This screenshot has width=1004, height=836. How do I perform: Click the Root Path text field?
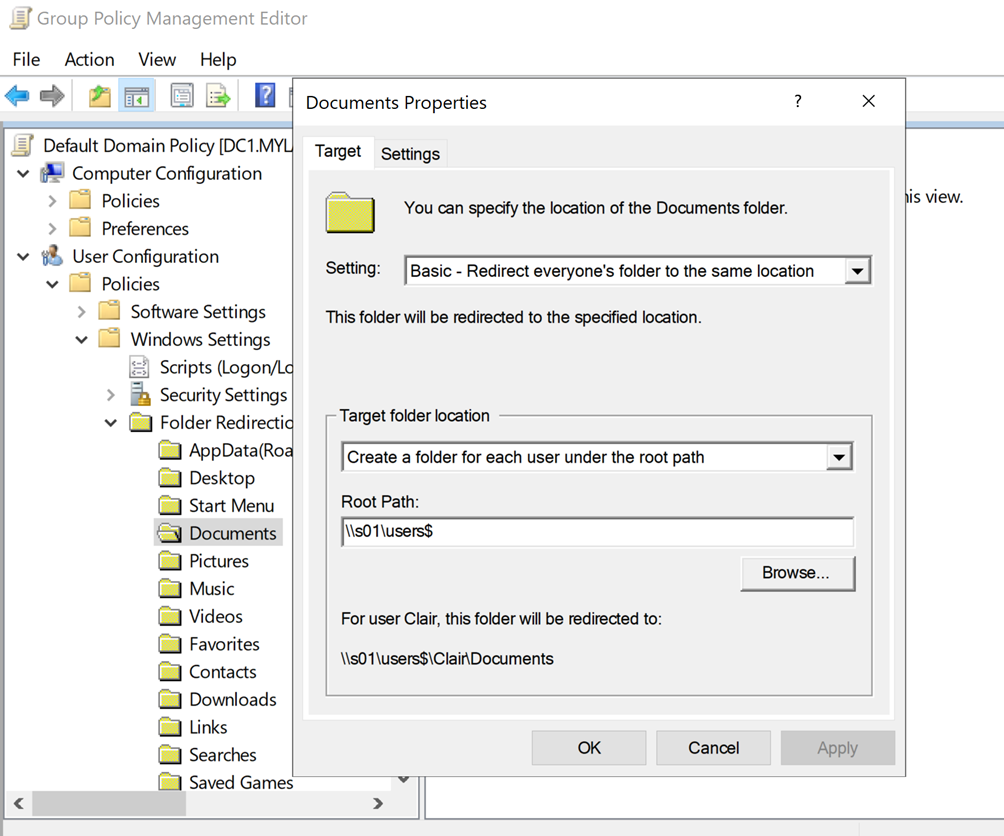597,532
